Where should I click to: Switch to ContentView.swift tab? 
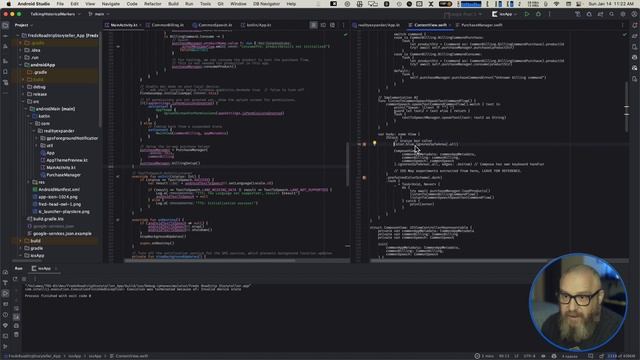tap(431, 25)
